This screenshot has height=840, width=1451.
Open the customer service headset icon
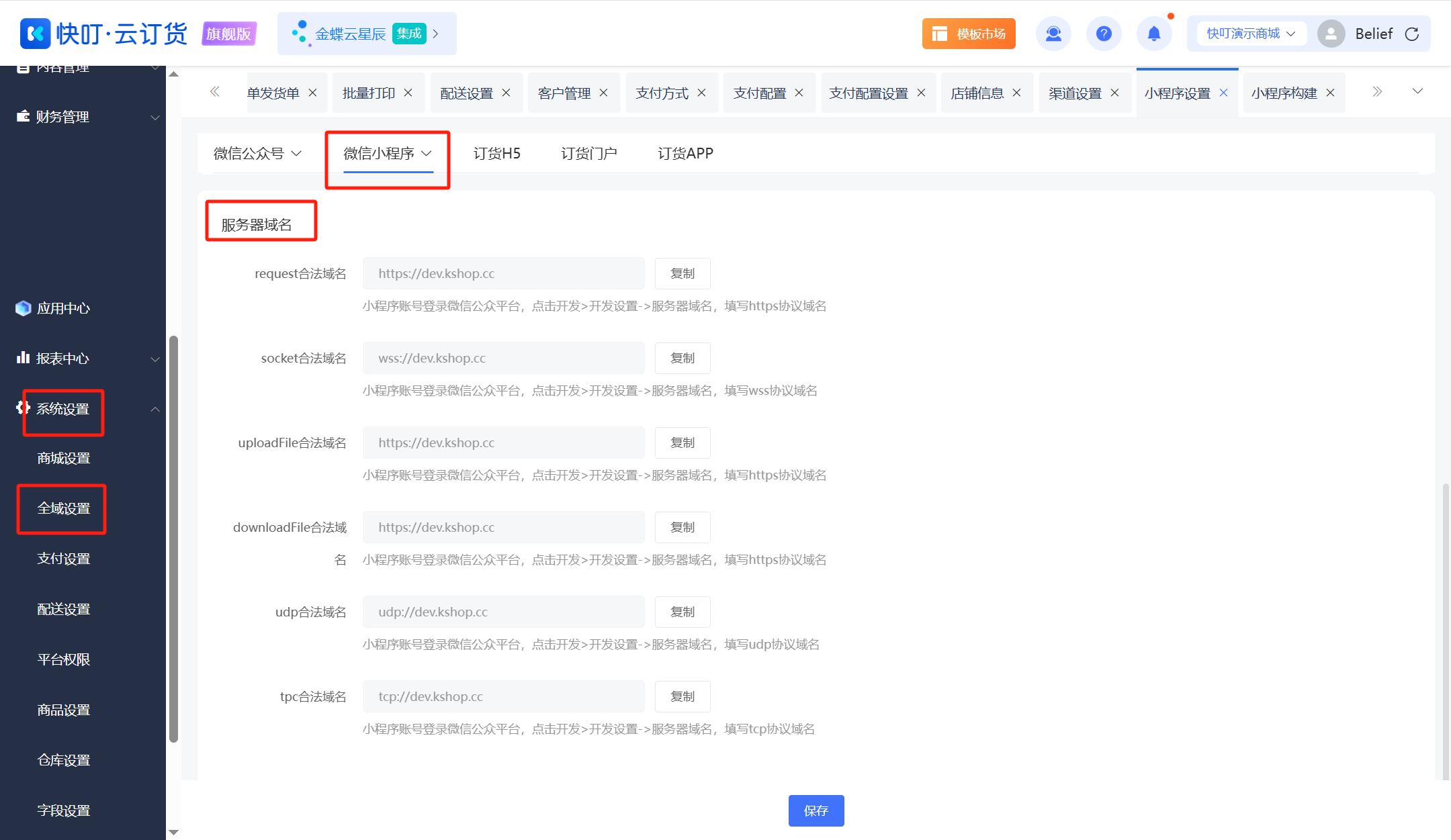coord(1053,34)
